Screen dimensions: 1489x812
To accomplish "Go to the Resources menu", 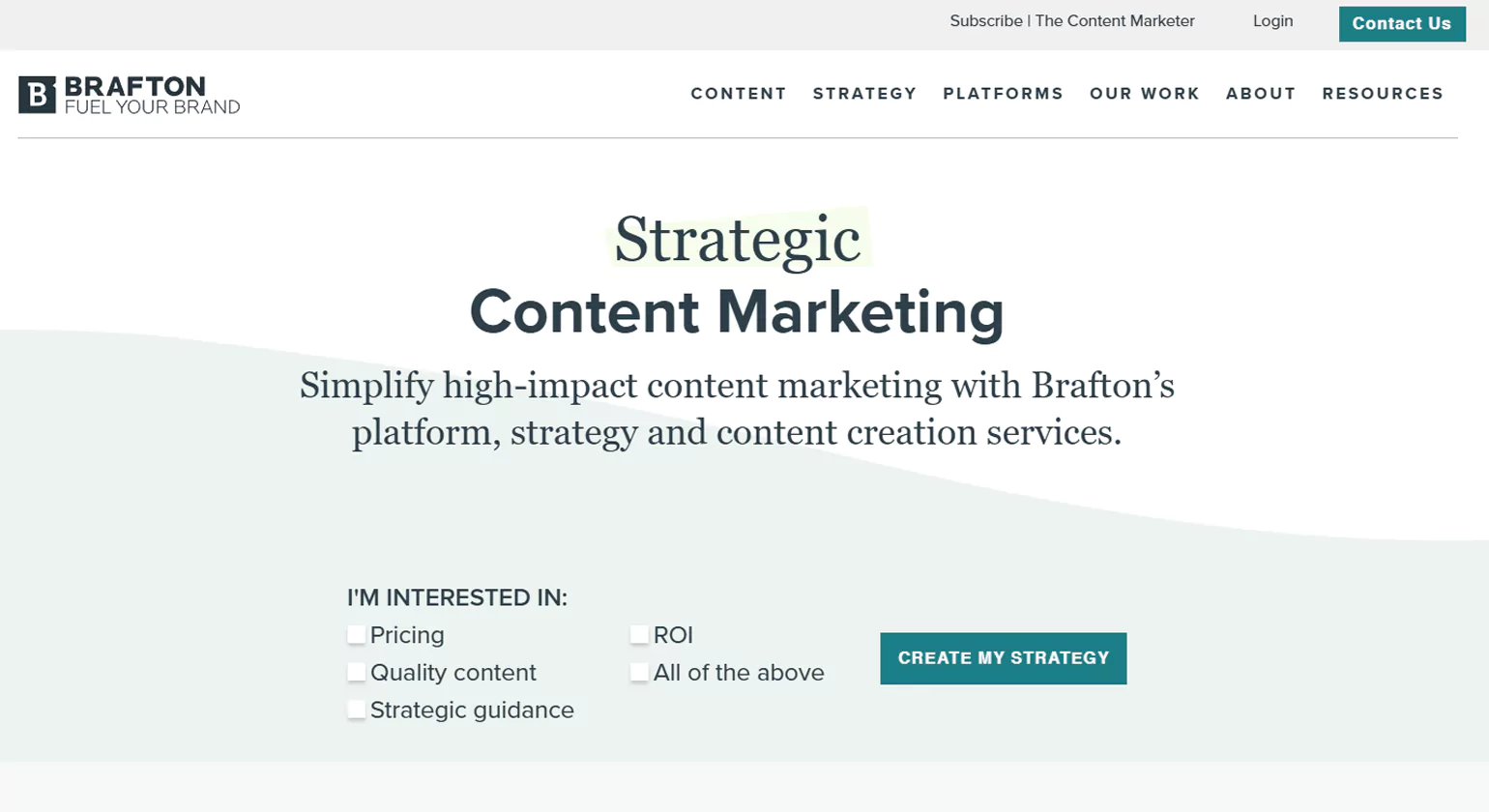I will pyautogui.click(x=1383, y=94).
